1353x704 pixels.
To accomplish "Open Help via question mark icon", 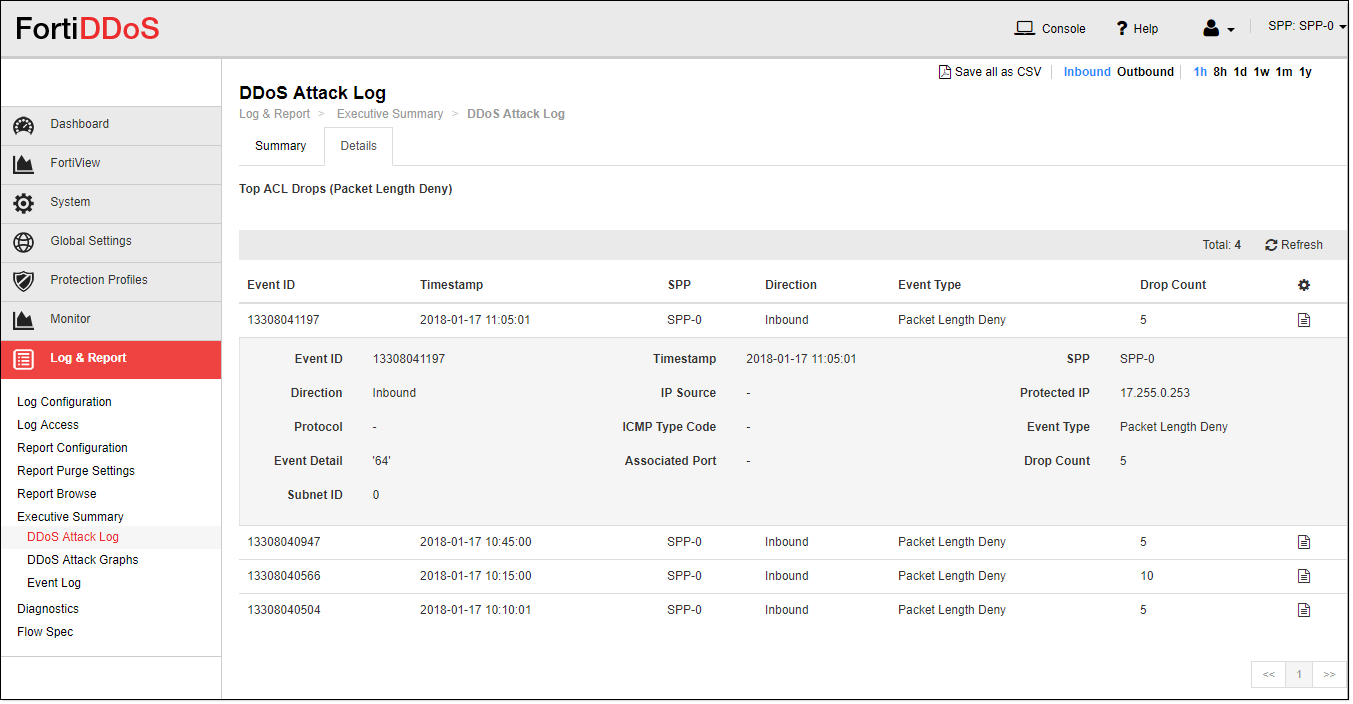I will tap(1121, 28).
